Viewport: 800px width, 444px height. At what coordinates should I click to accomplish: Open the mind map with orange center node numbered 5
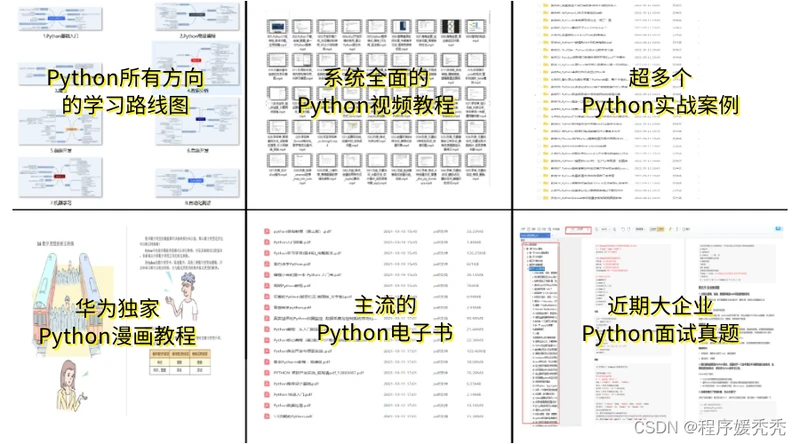[60, 128]
